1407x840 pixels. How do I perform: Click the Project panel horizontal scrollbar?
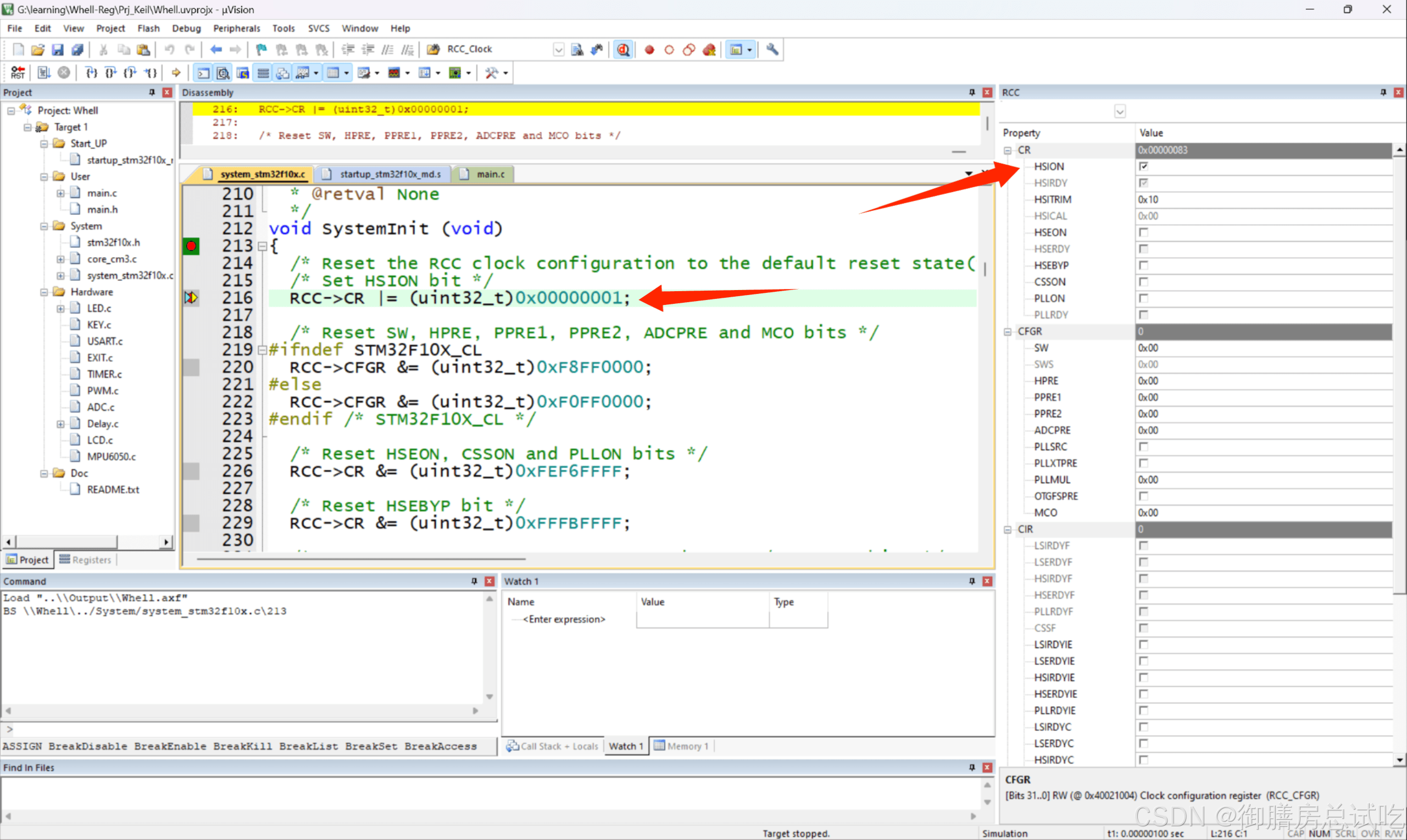(x=66, y=542)
